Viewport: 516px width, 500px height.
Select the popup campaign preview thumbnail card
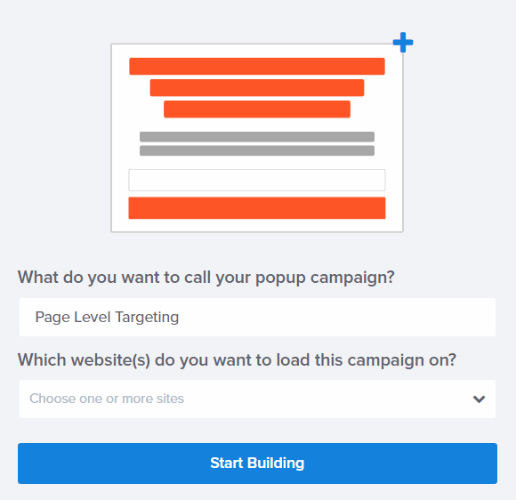pyautogui.click(x=257, y=138)
